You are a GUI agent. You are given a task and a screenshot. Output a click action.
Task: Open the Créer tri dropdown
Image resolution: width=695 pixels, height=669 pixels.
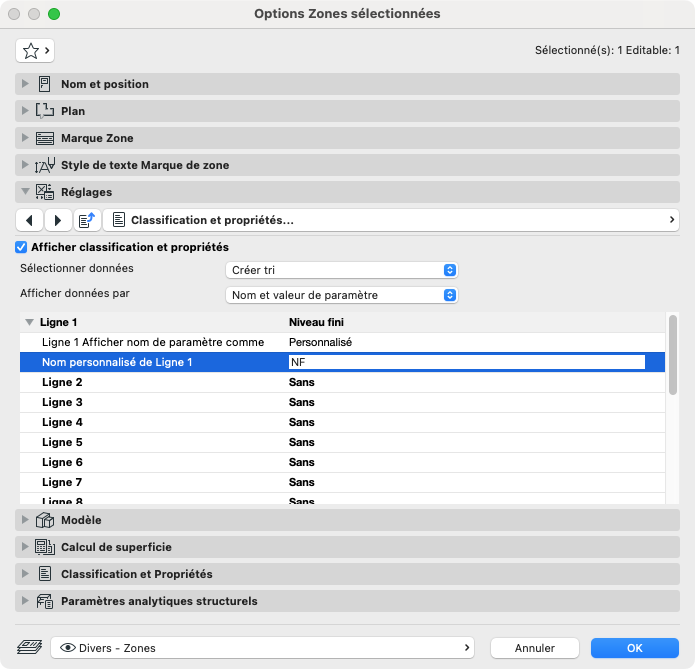coord(341,270)
